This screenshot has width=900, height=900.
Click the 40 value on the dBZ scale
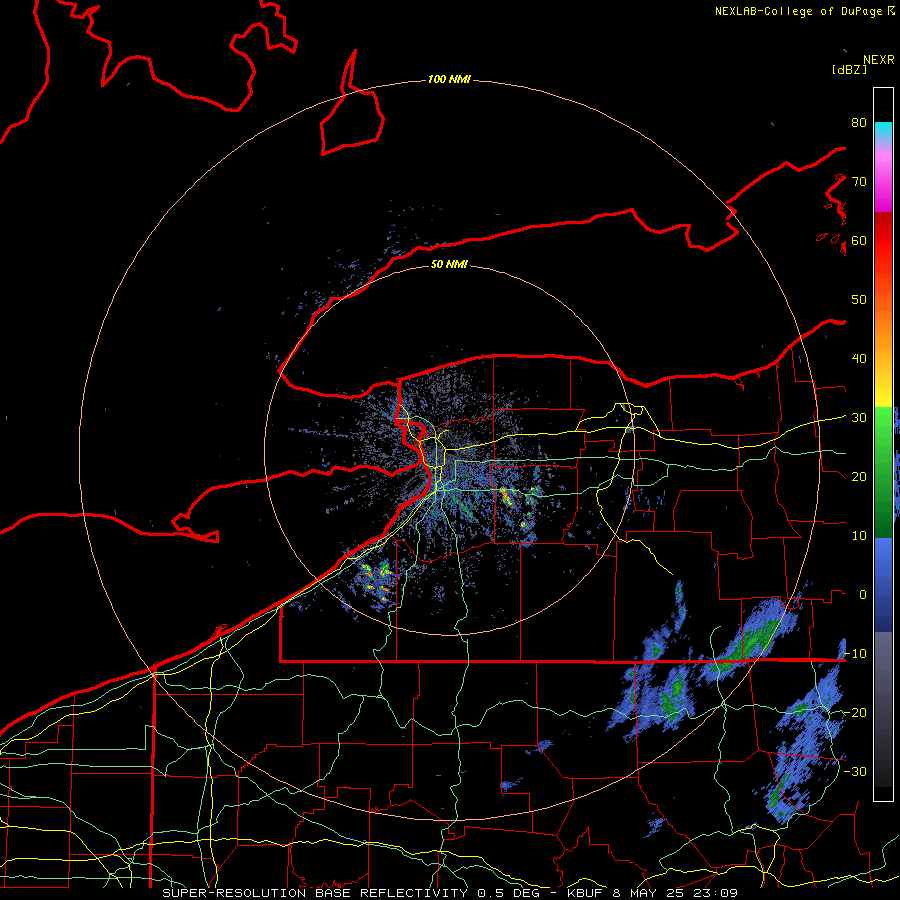coord(859,359)
